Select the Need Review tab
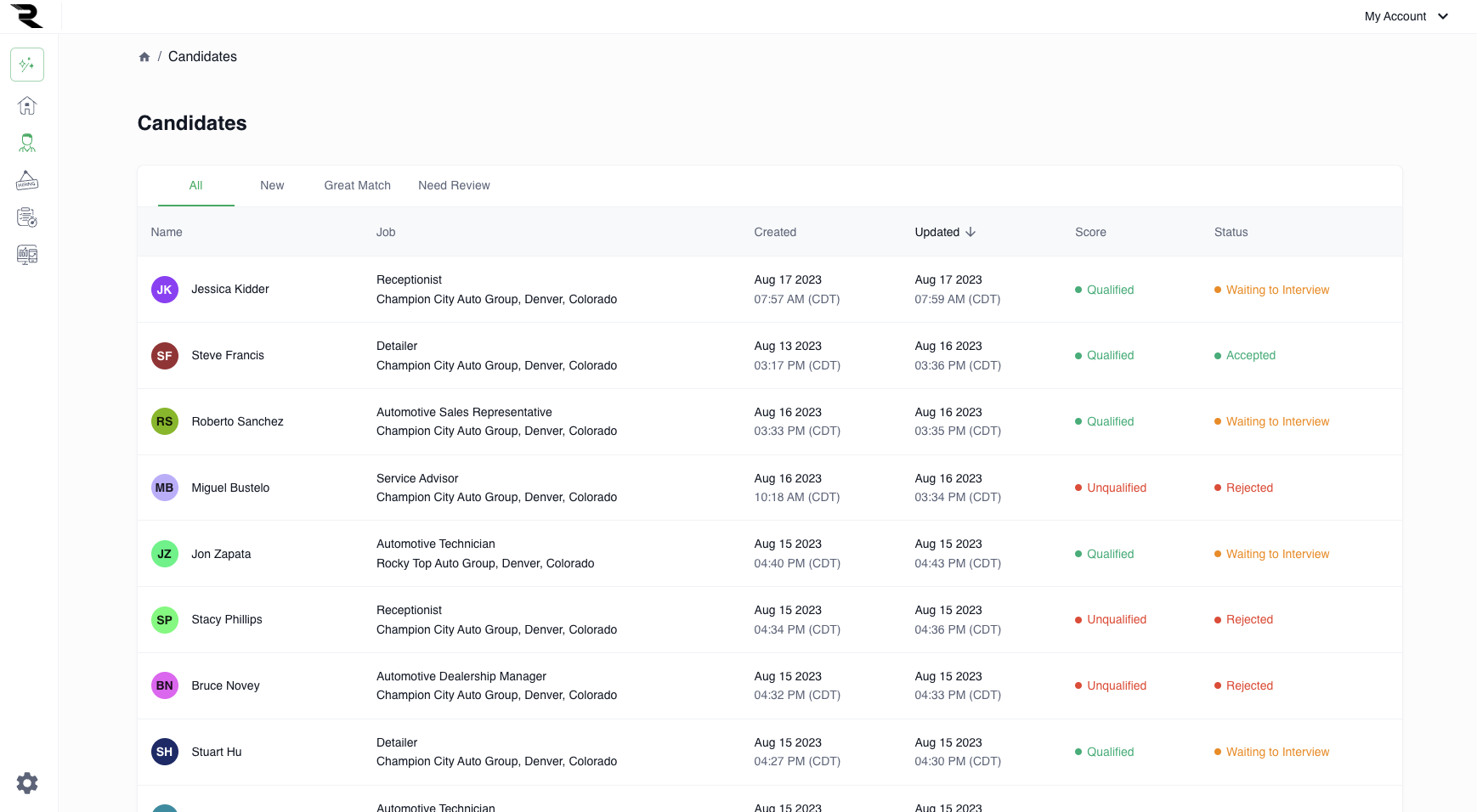 (454, 185)
